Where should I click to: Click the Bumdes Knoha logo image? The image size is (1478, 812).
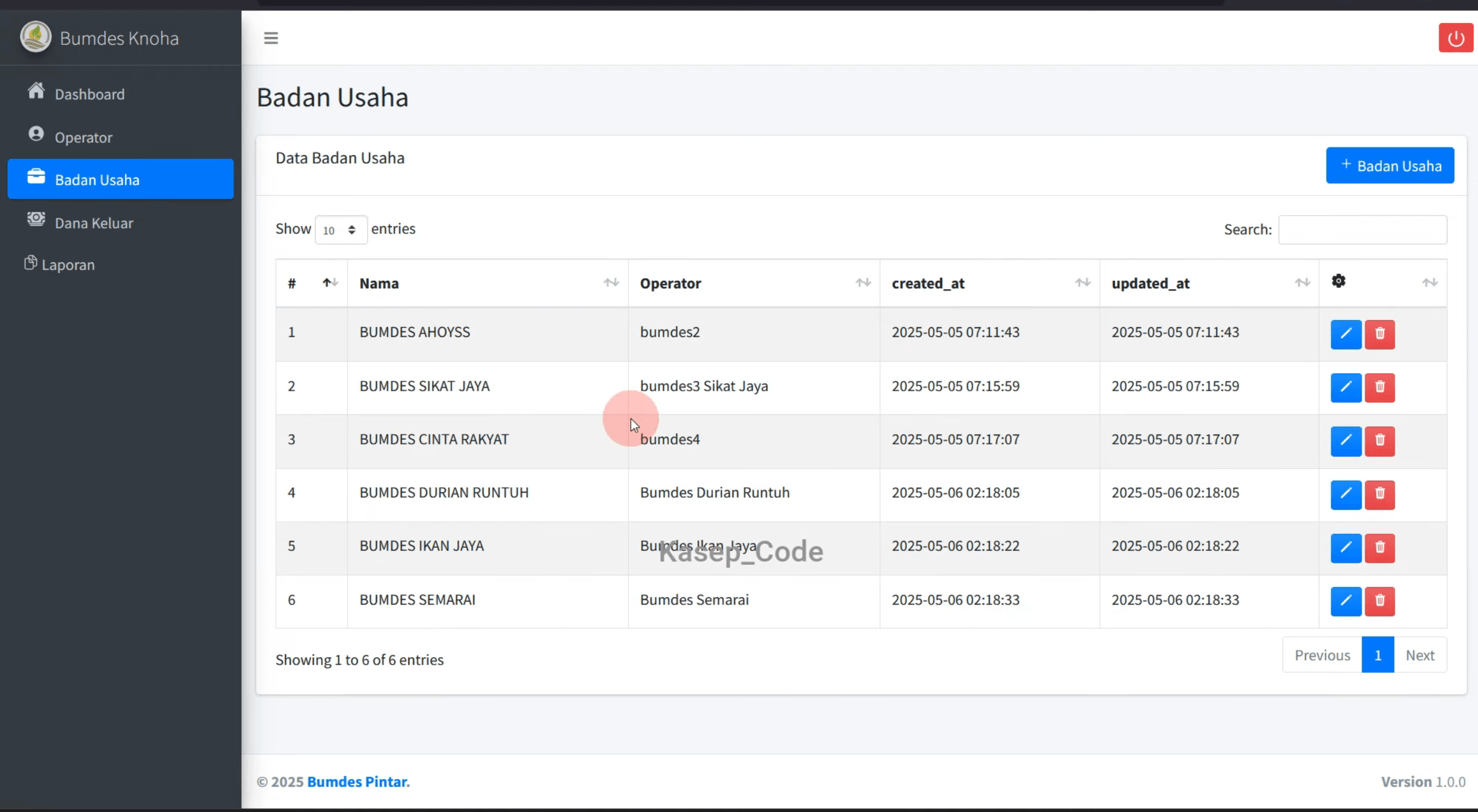35,37
